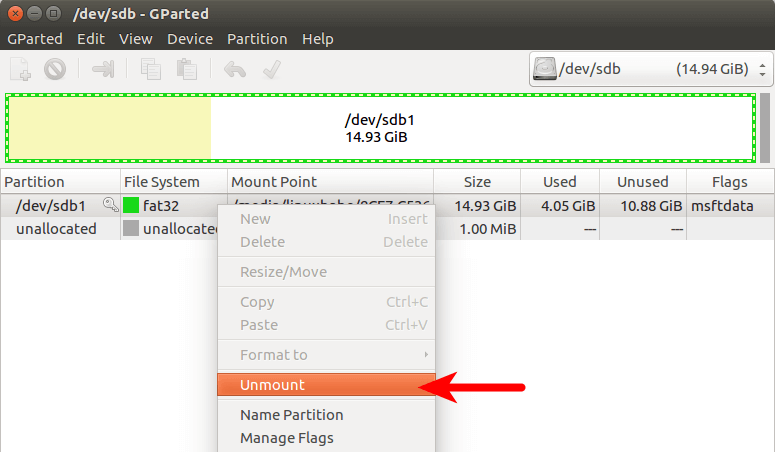Sort by the Size column header

click(476, 182)
